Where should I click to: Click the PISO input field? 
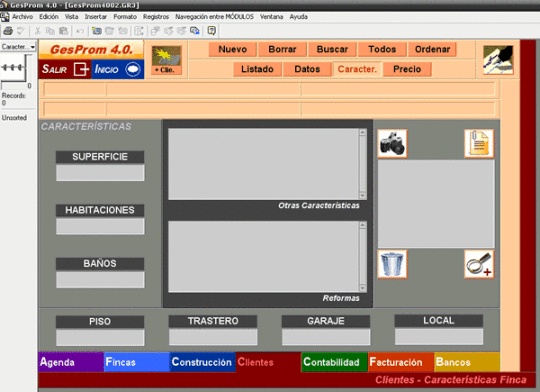[x=100, y=338]
